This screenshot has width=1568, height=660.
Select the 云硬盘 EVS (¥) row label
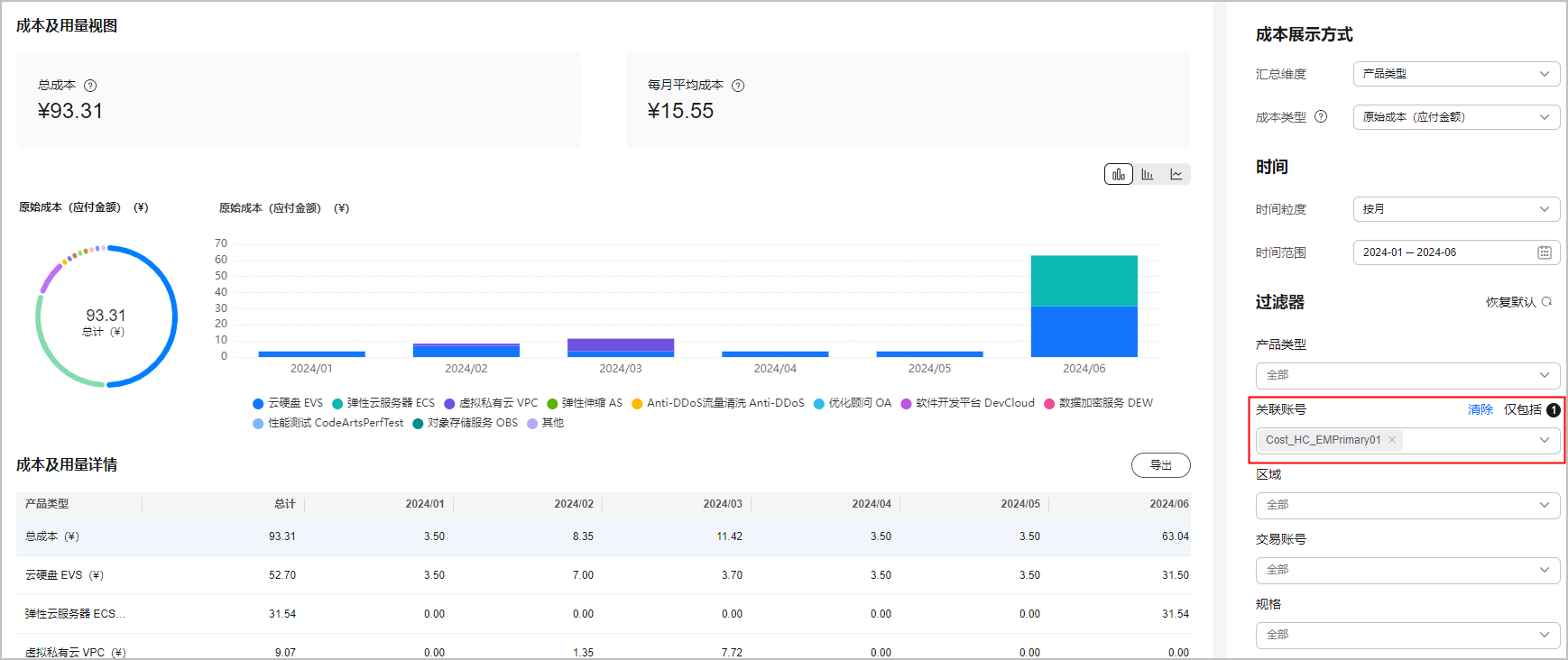click(x=64, y=575)
